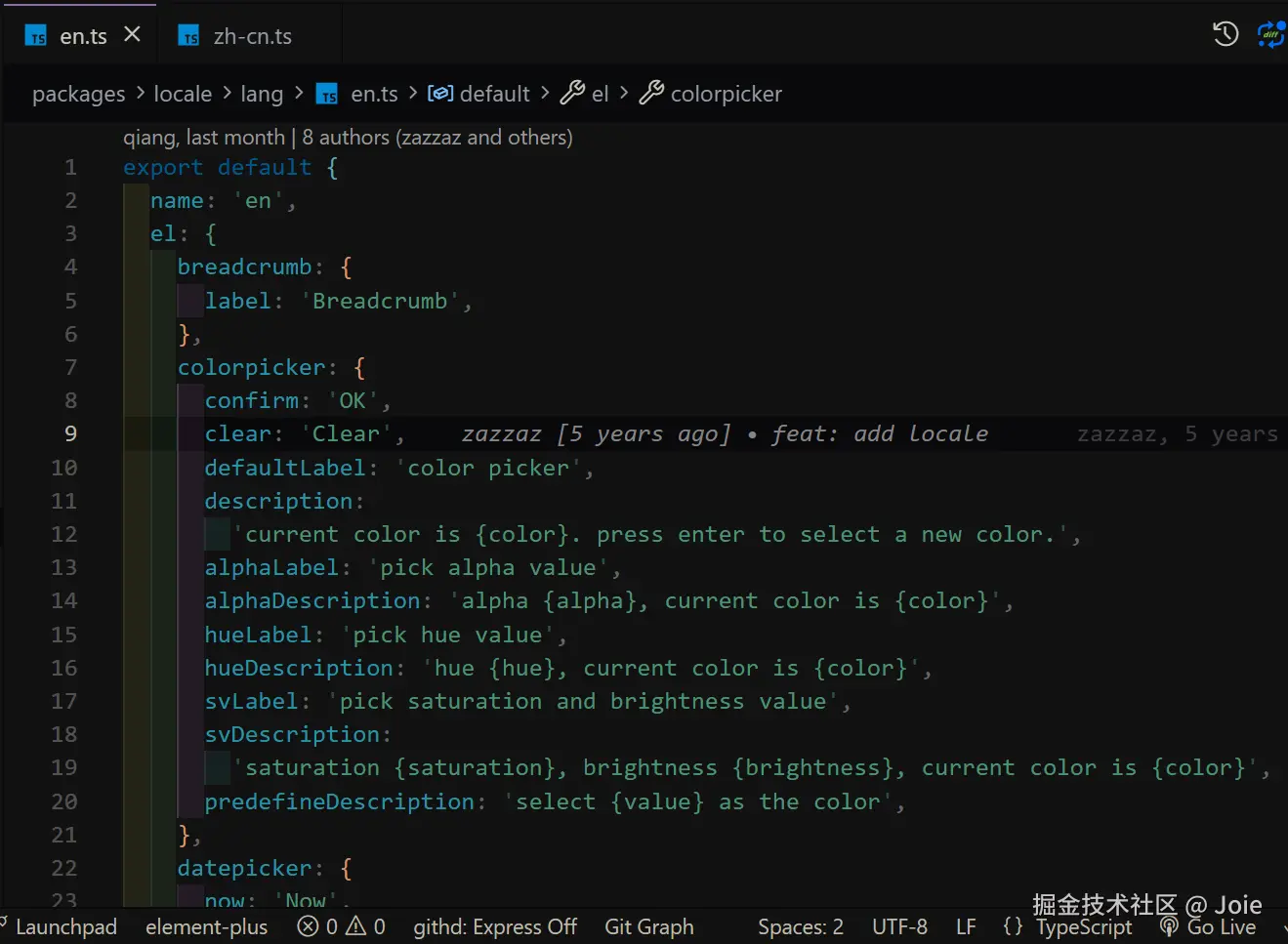Click the element-plus status bar item
This screenshot has width=1288, height=944.
(206, 926)
